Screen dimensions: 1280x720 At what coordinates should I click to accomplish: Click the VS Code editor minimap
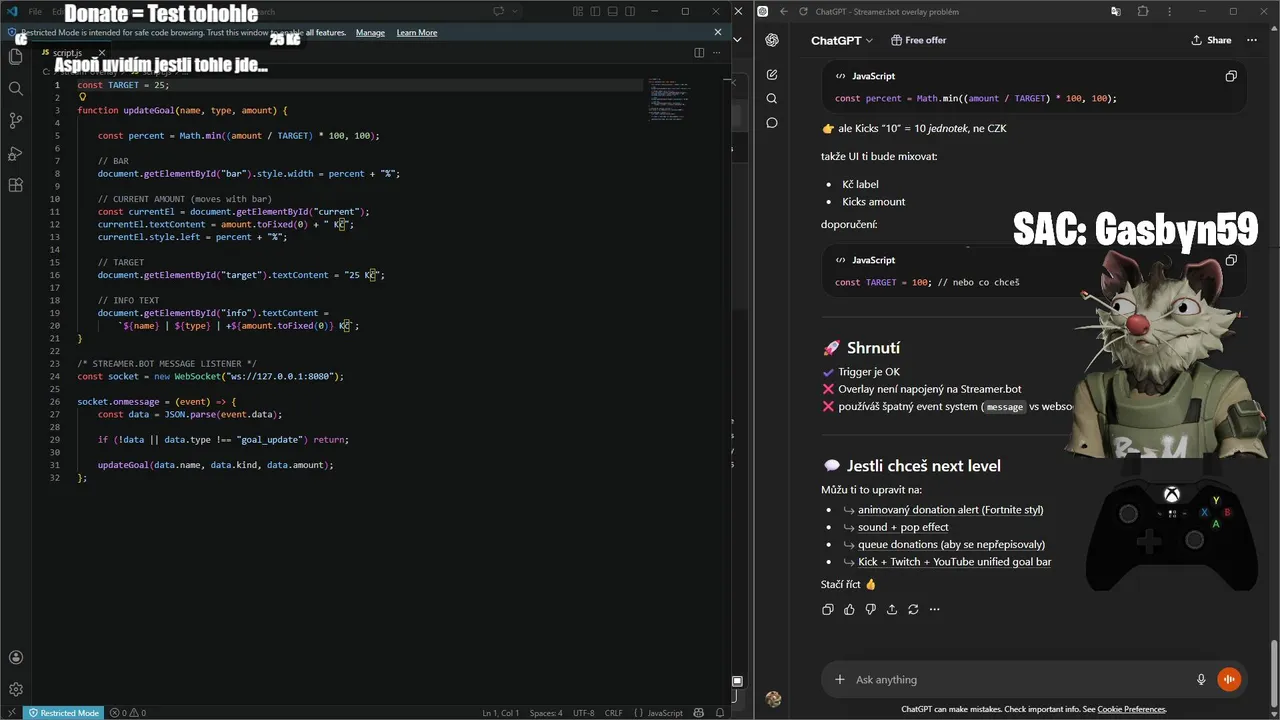coord(668,100)
